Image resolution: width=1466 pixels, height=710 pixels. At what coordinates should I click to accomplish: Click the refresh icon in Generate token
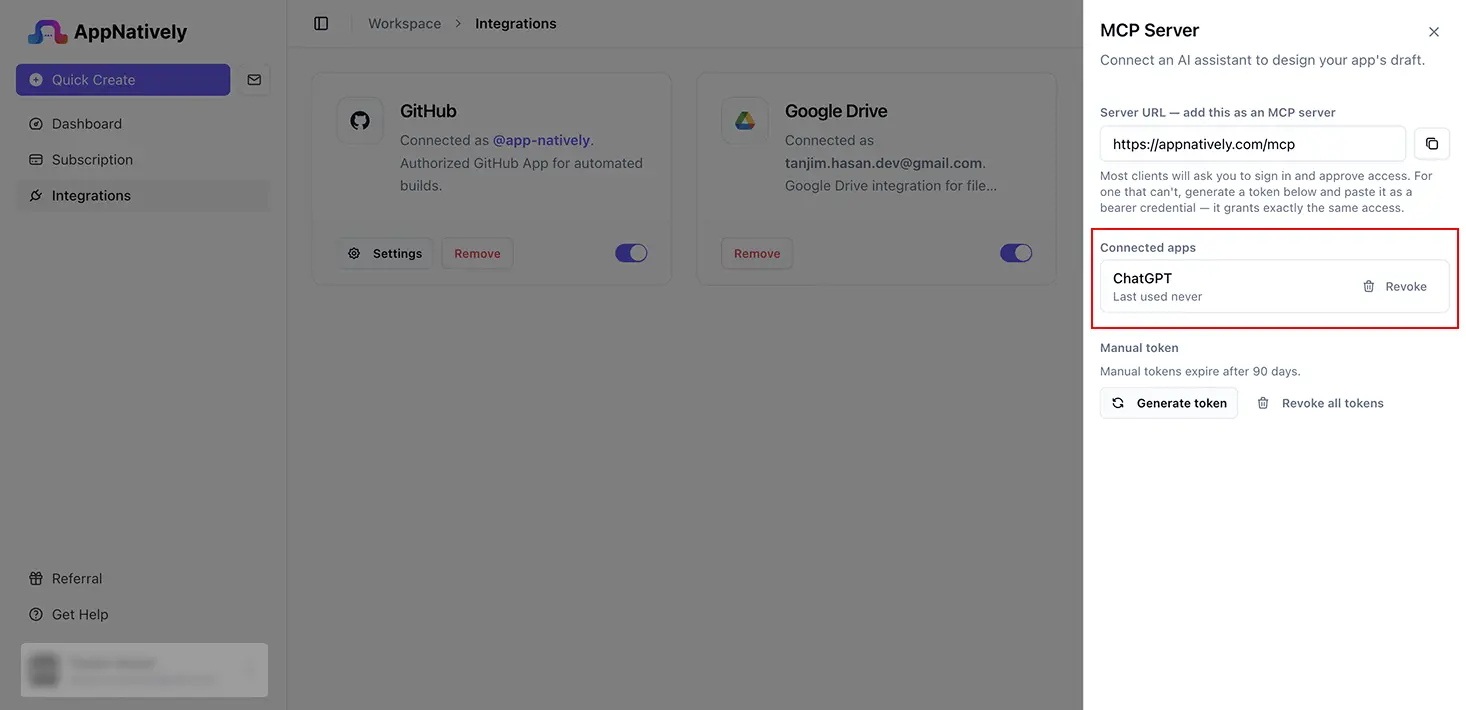point(1118,403)
